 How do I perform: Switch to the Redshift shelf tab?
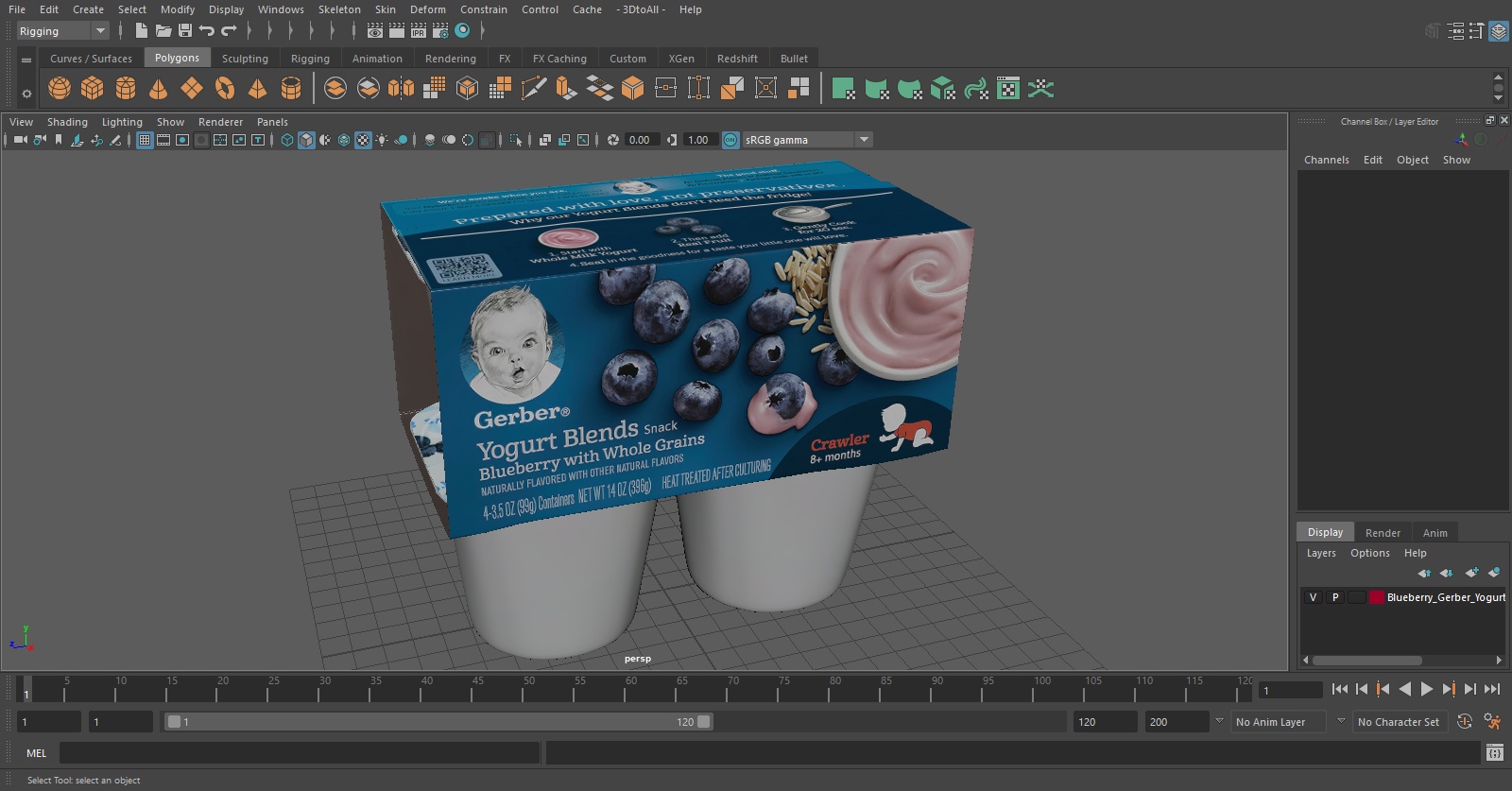(x=737, y=59)
